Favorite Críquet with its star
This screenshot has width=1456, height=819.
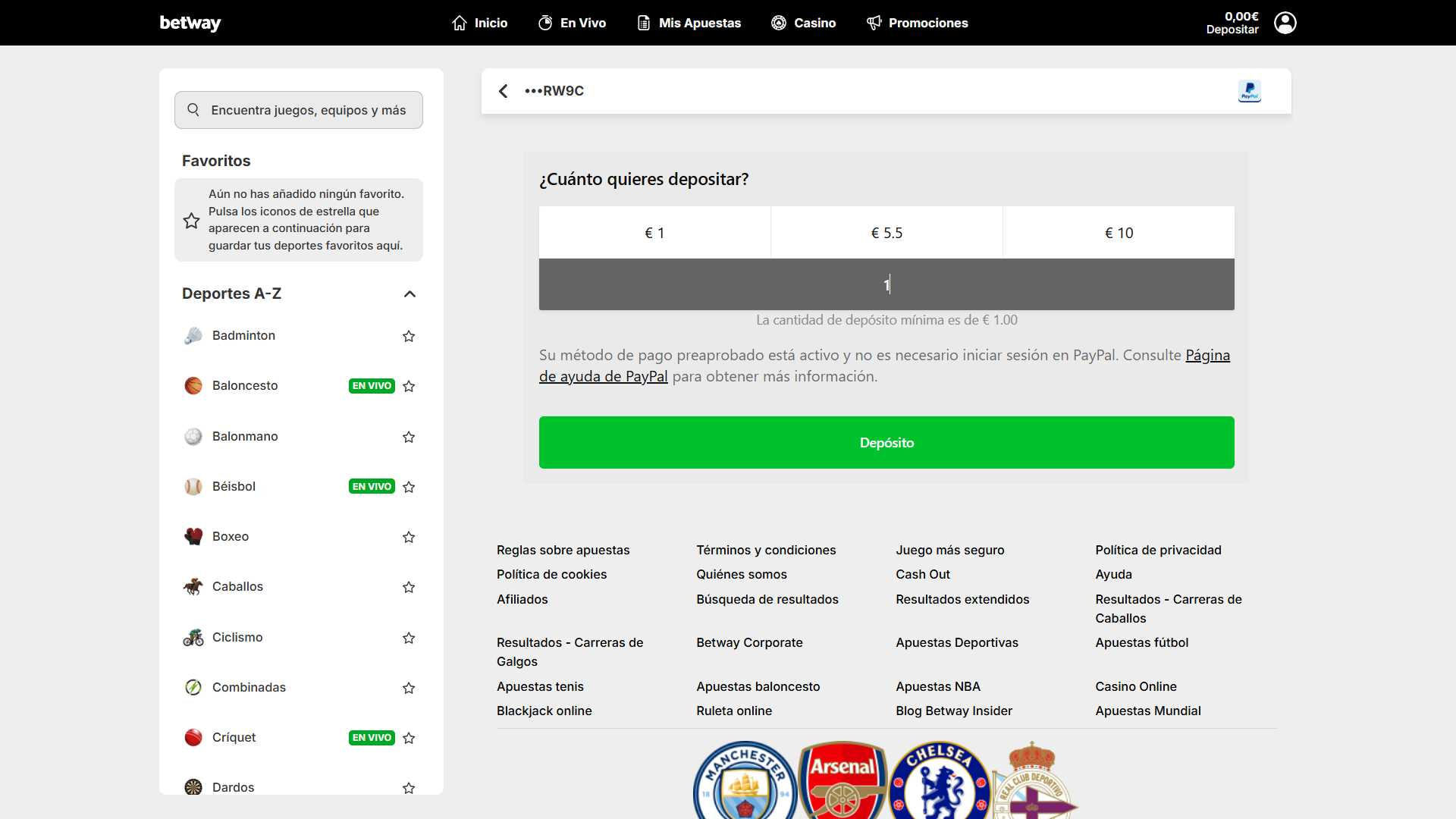pos(409,738)
